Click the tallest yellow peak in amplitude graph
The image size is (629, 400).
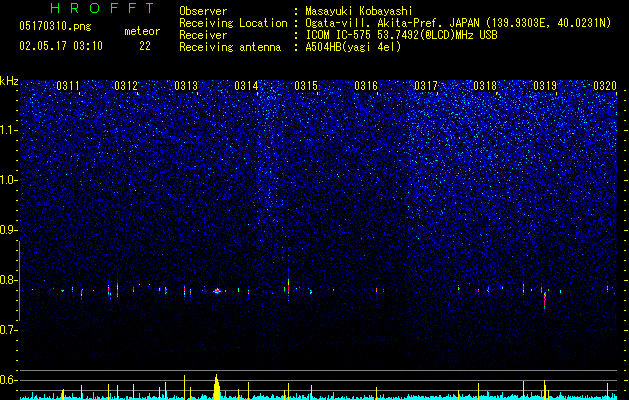(217, 387)
